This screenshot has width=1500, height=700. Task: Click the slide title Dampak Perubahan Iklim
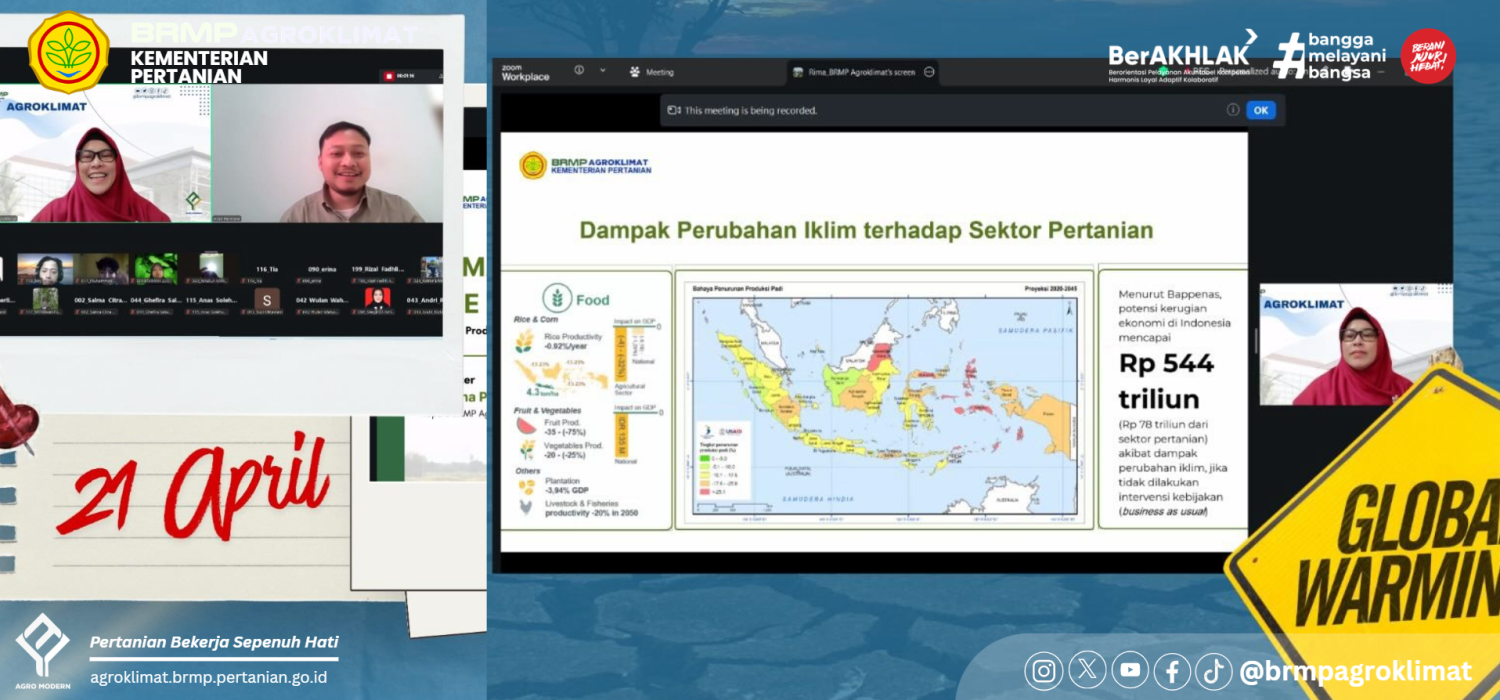(866, 230)
